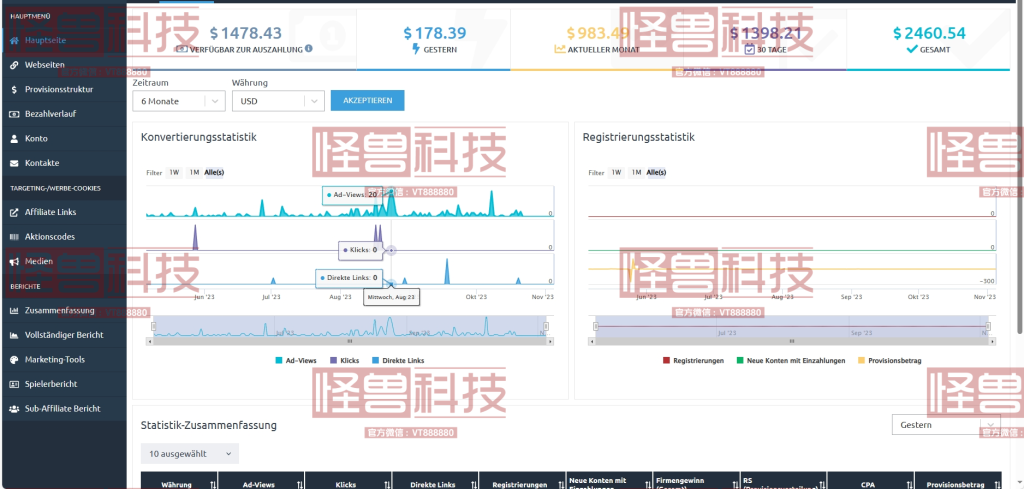Click the chart icon beside Aktueller Monat
This screenshot has height=489, width=1024.
560,49
